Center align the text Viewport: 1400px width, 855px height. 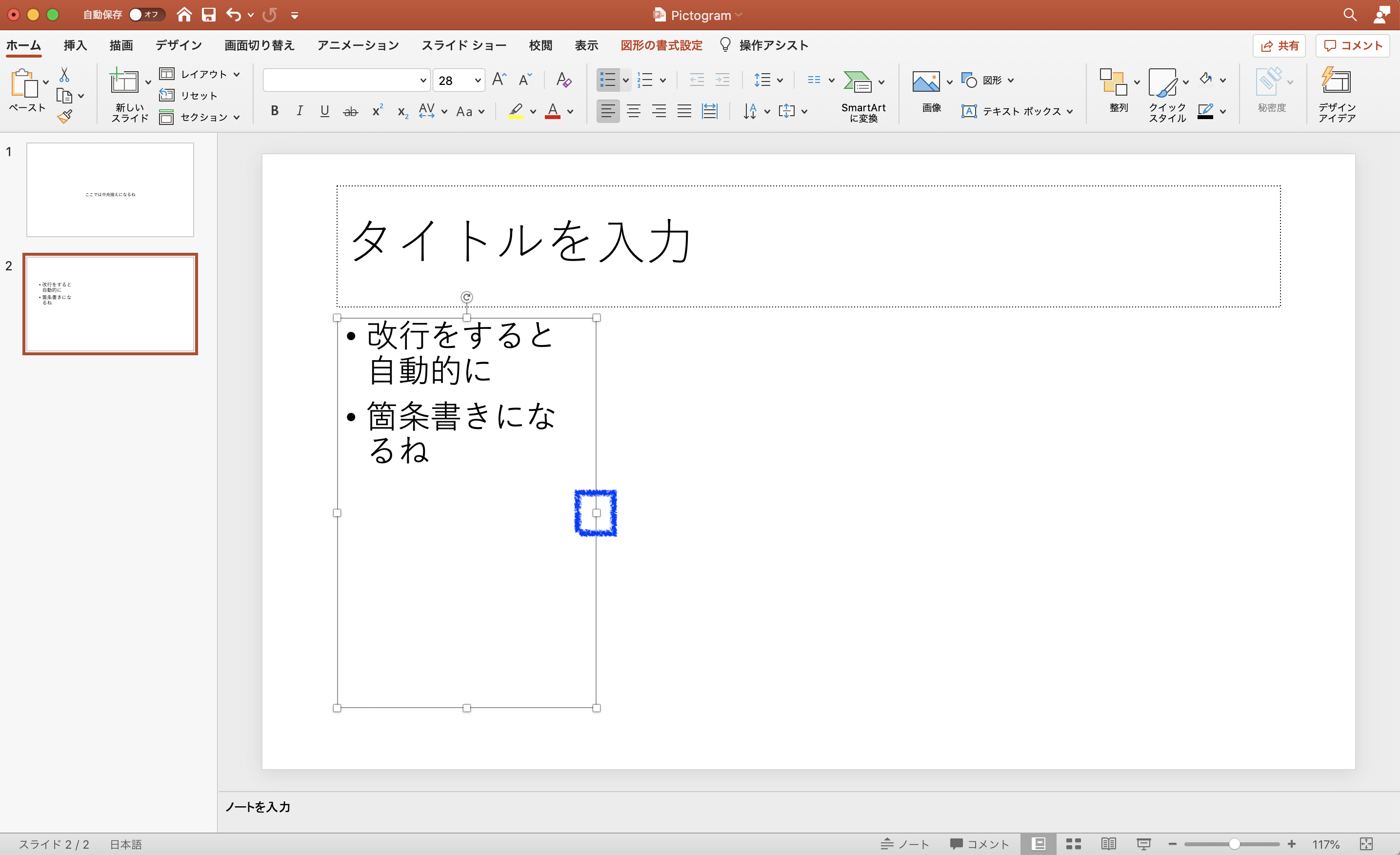point(634,111)
